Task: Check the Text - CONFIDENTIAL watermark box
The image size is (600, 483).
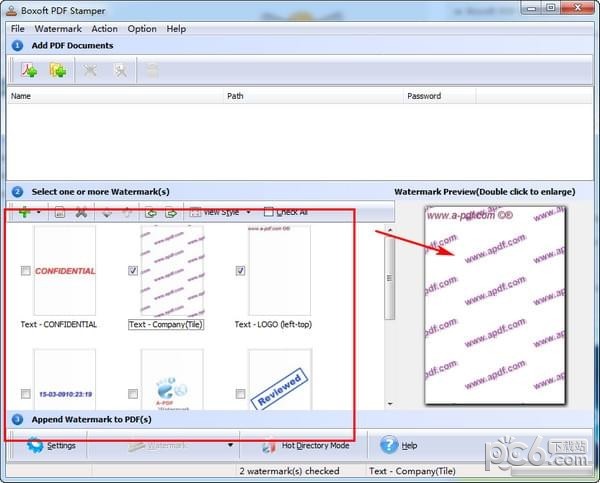Action: click(26, 271)
